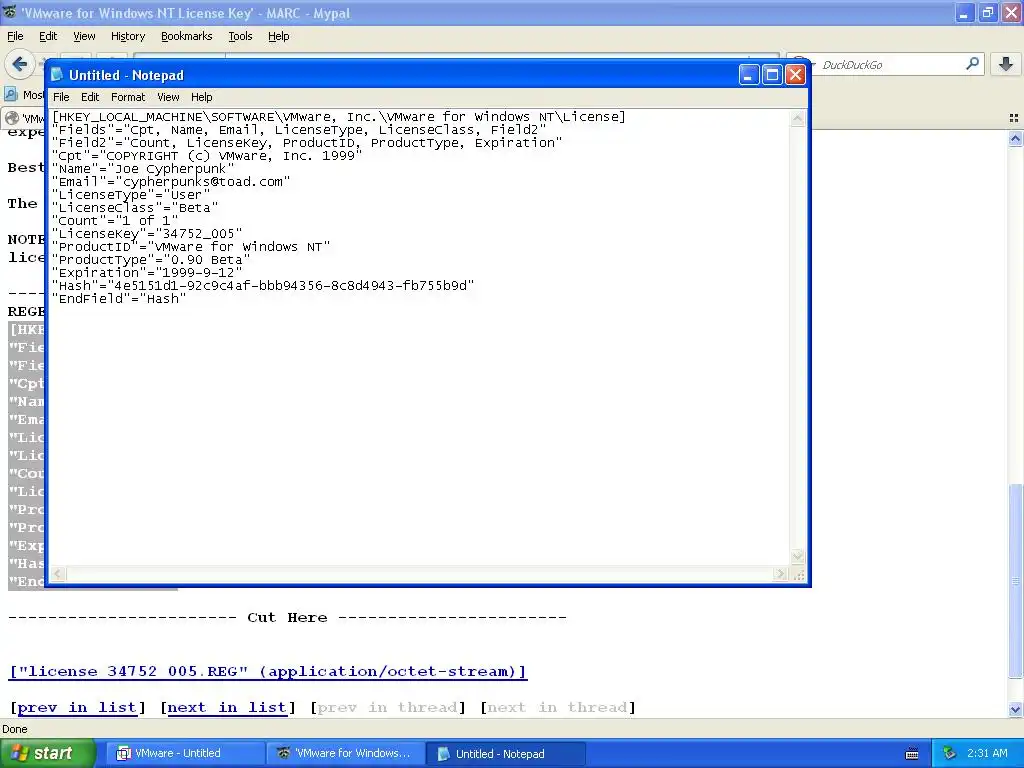Click the 'Untitled - Notepad' taskbar button
Viewport: 1024px width, 768px height.
[x=505, y=754]
